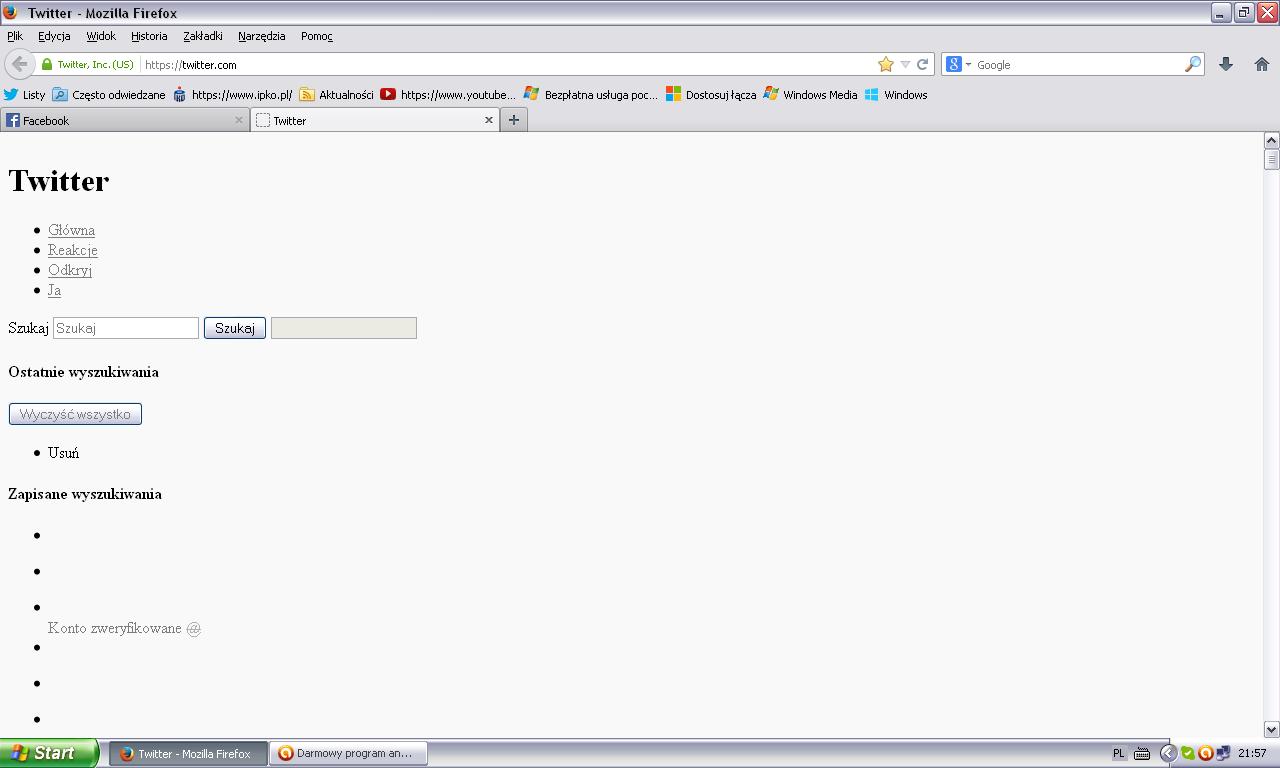Open the Często odwiedzane bookmarks folder
This screenshot has width=1280, height=768.
point(109,95)
